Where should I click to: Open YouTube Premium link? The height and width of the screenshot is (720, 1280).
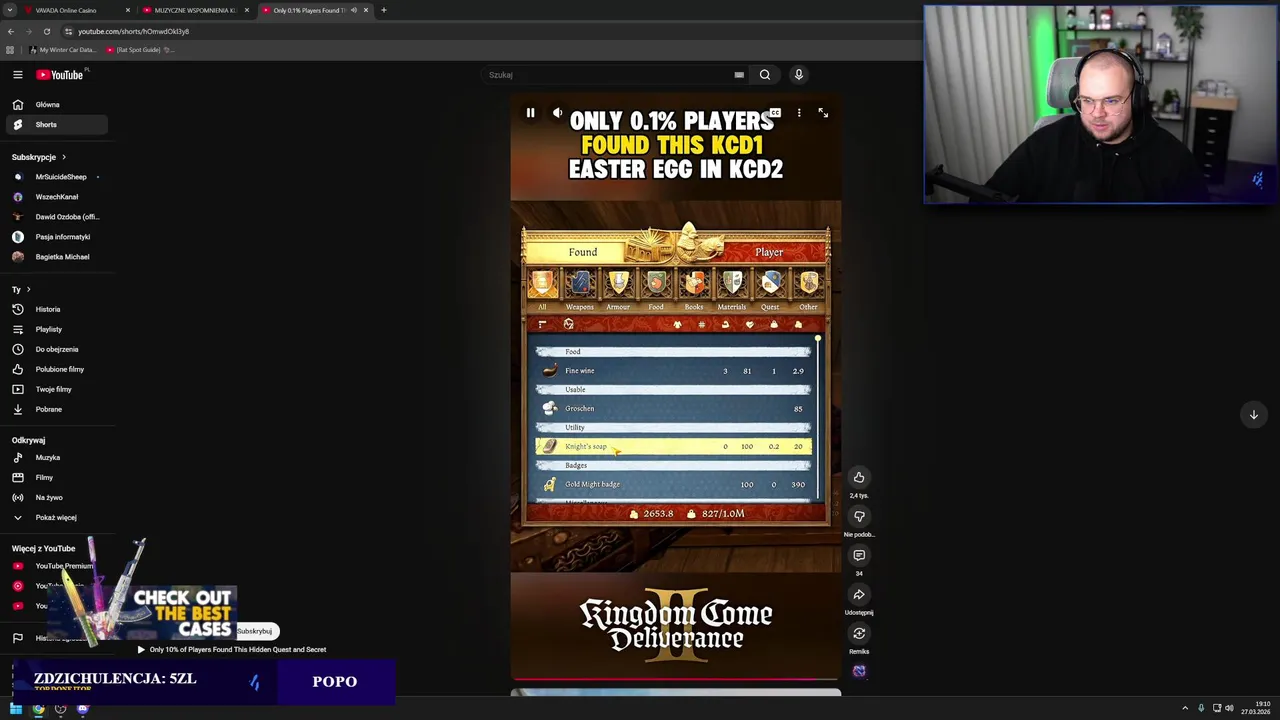tap(56, 566)
